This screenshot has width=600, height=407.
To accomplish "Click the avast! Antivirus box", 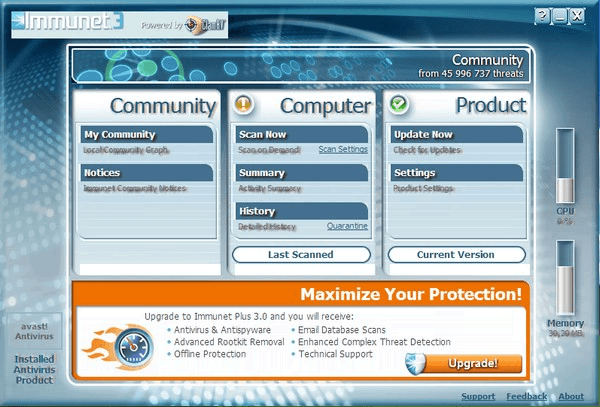I will click(34, 331).
